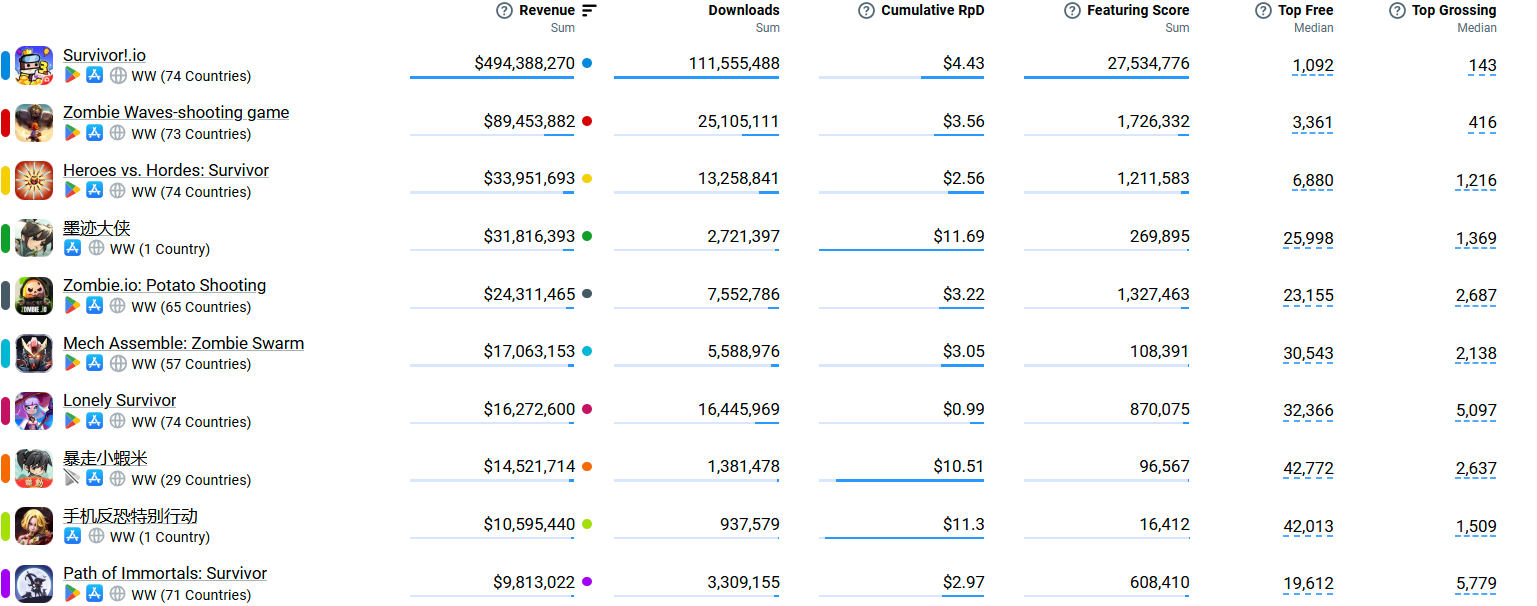Click Top Free value 42,772
The width and height of the screenshot is (1537, 606).
[1309, 468]
